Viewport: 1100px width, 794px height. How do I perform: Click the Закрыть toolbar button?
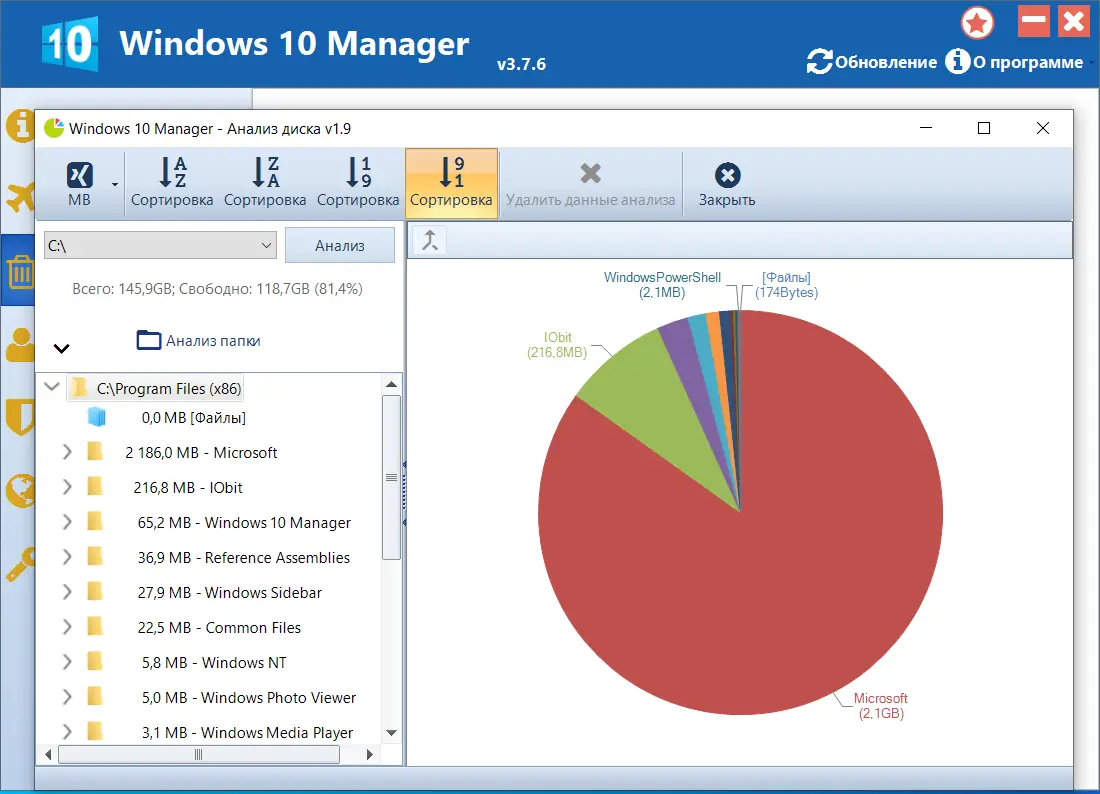pos(727,184)
